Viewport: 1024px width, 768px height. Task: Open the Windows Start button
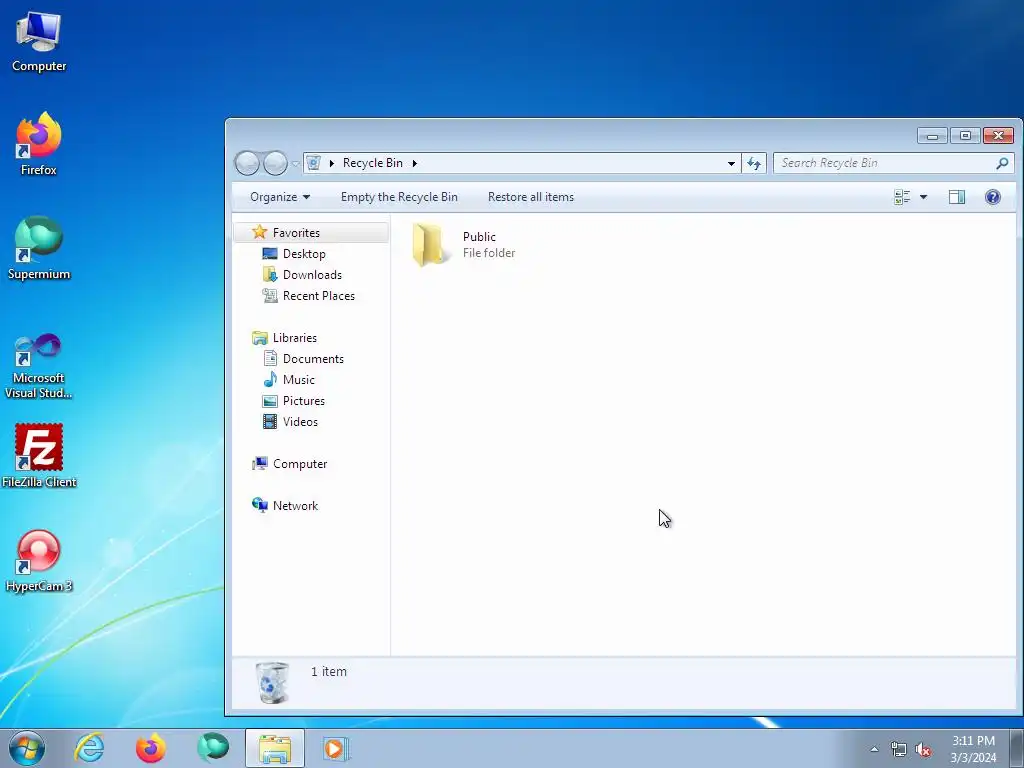tap(27, 748)
